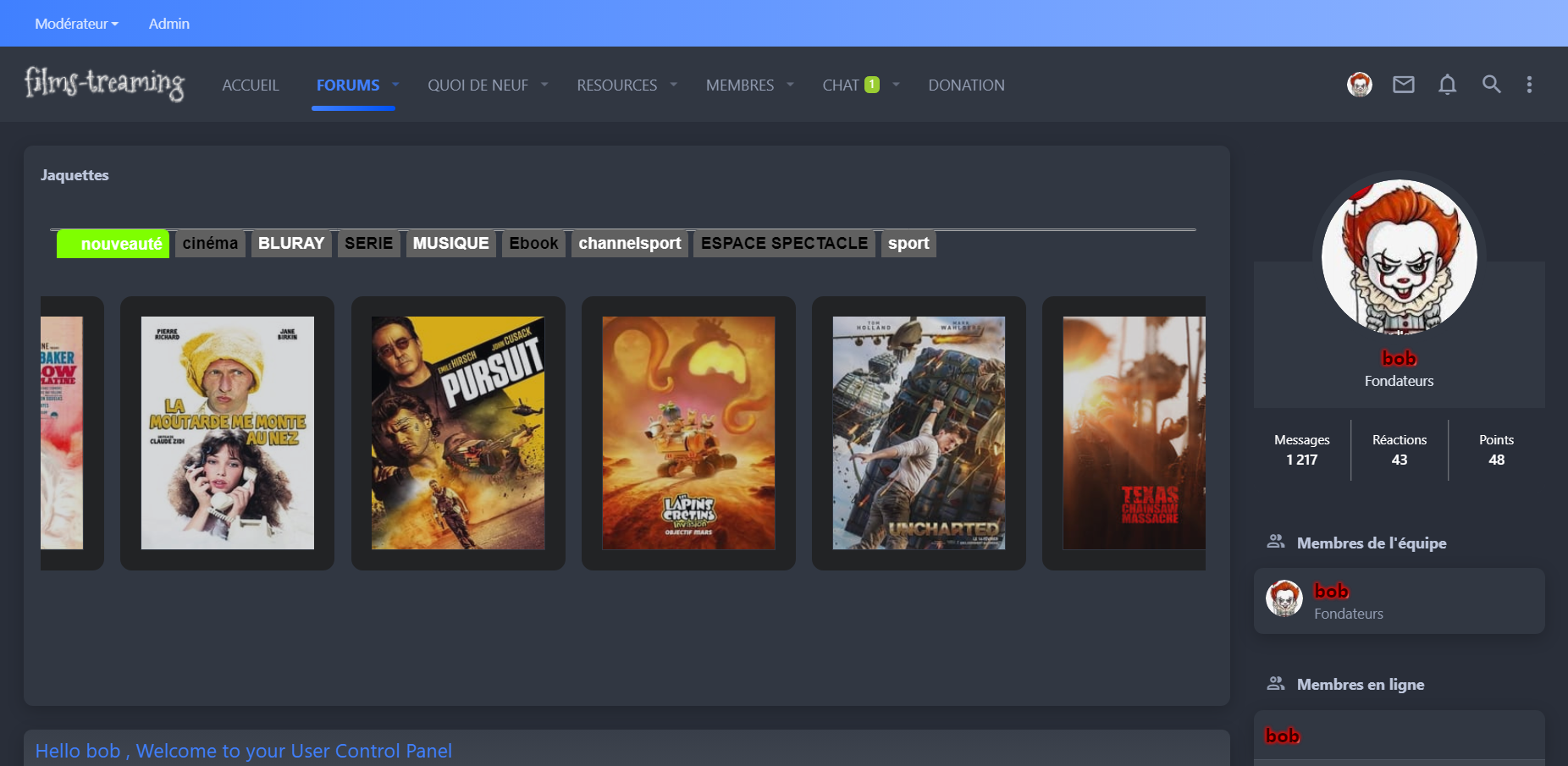Open QUOI DE NEUF nav item
1568x766 pixels.
478,85
